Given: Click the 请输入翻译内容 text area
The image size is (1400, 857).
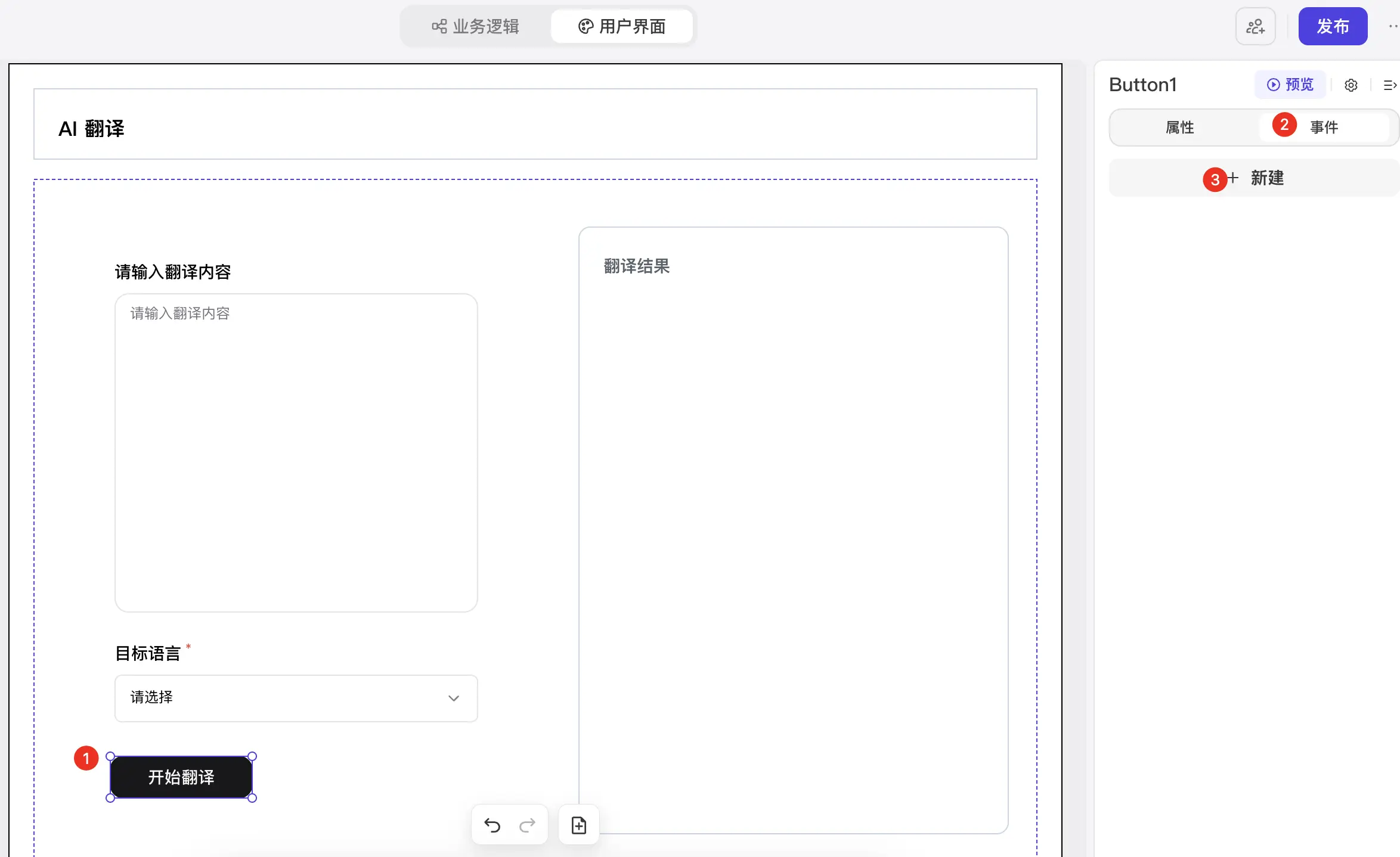Looking at the screenshot, I should [x=296, y=453].
